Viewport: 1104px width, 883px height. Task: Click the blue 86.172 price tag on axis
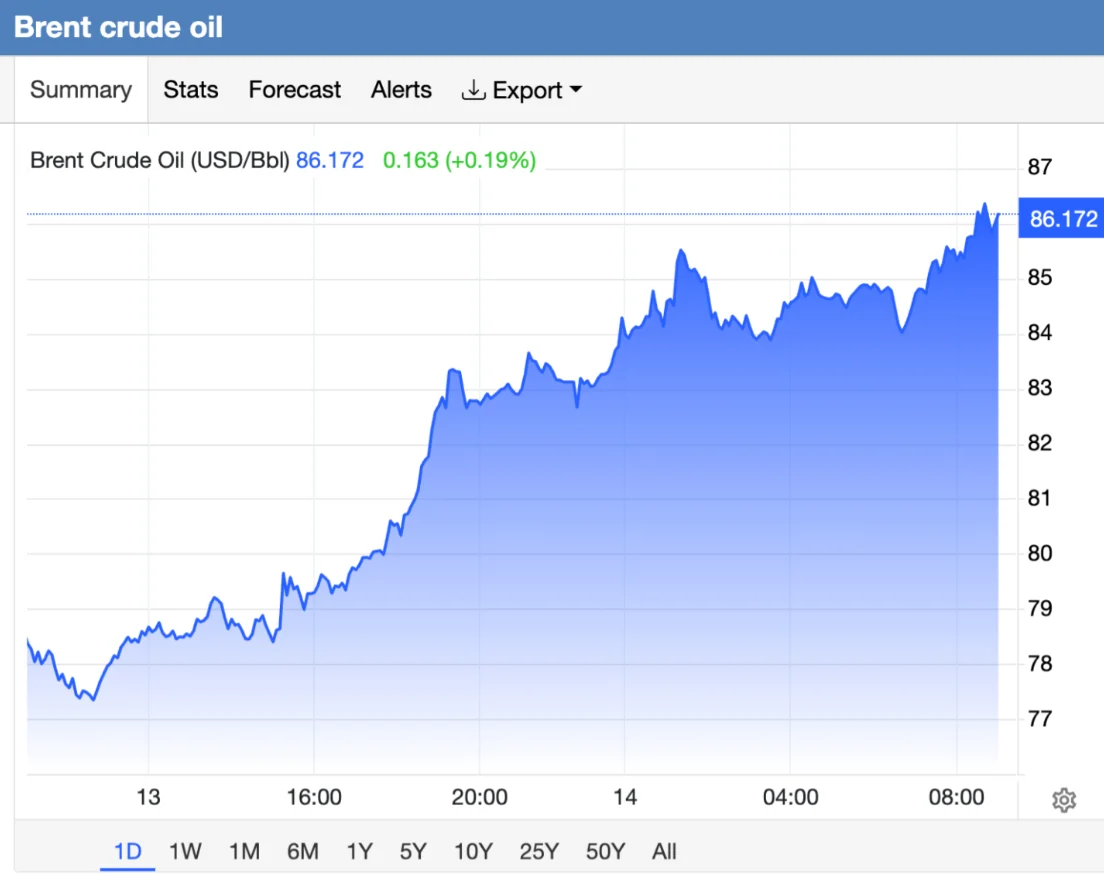(x=1062, y=218)
